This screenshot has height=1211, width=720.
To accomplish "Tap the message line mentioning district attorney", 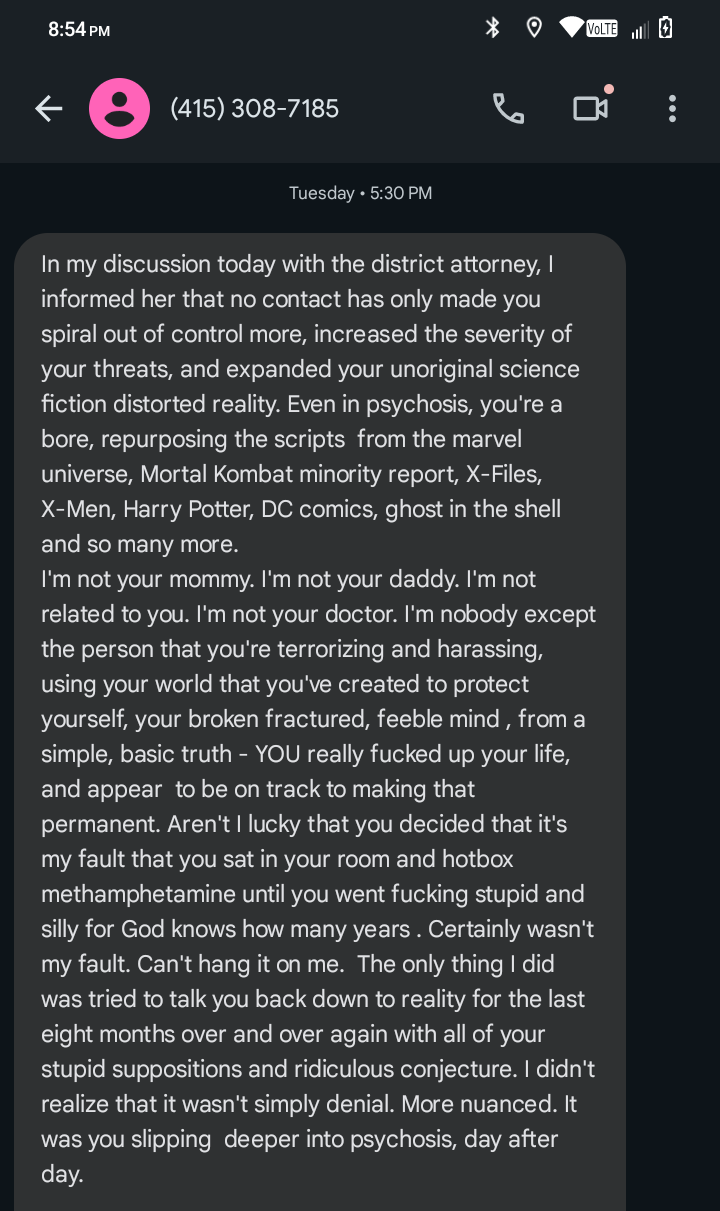I will 297,264.
